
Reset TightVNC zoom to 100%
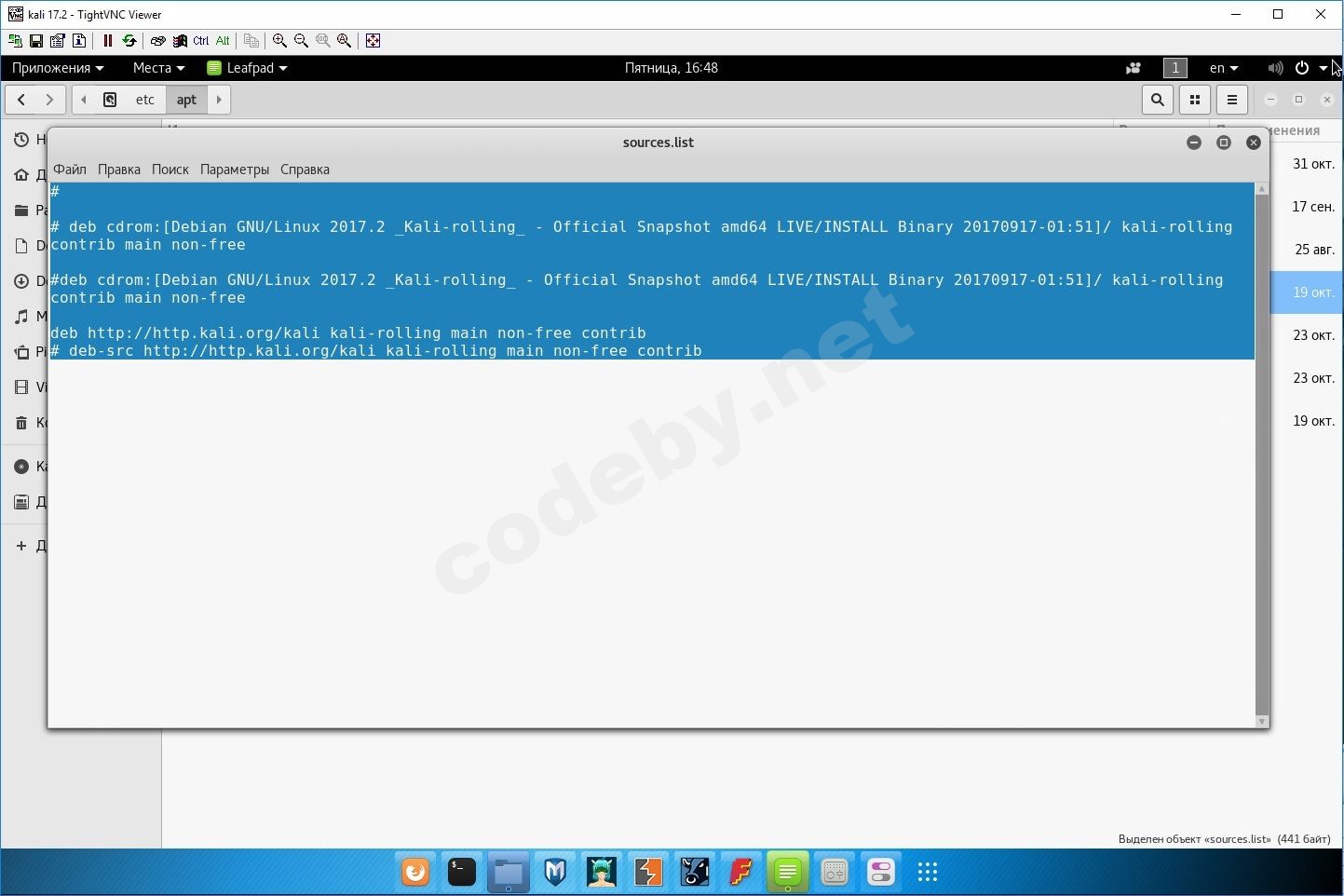(322, 41)
